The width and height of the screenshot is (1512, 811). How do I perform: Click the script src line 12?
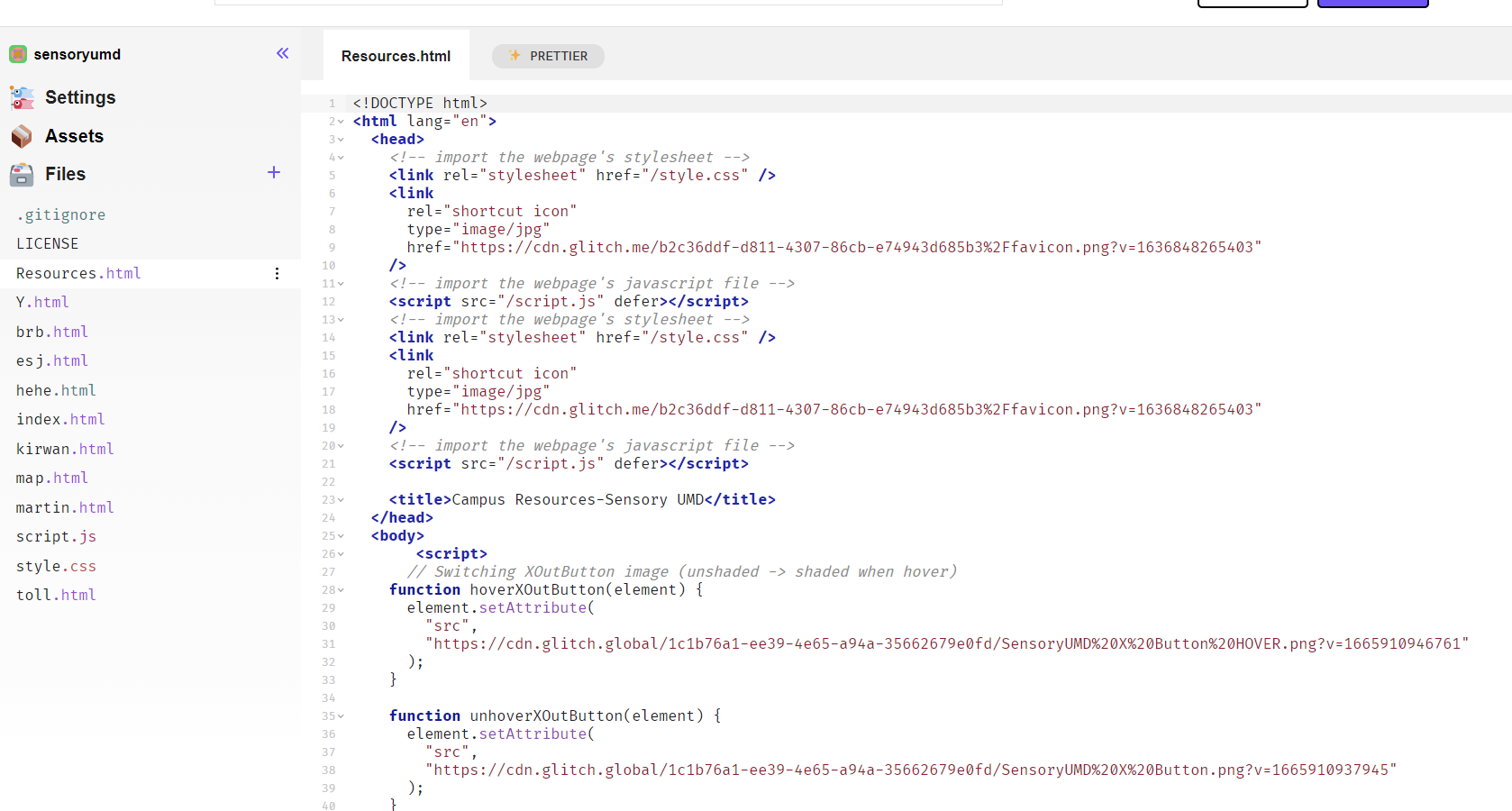coord(569,301)
